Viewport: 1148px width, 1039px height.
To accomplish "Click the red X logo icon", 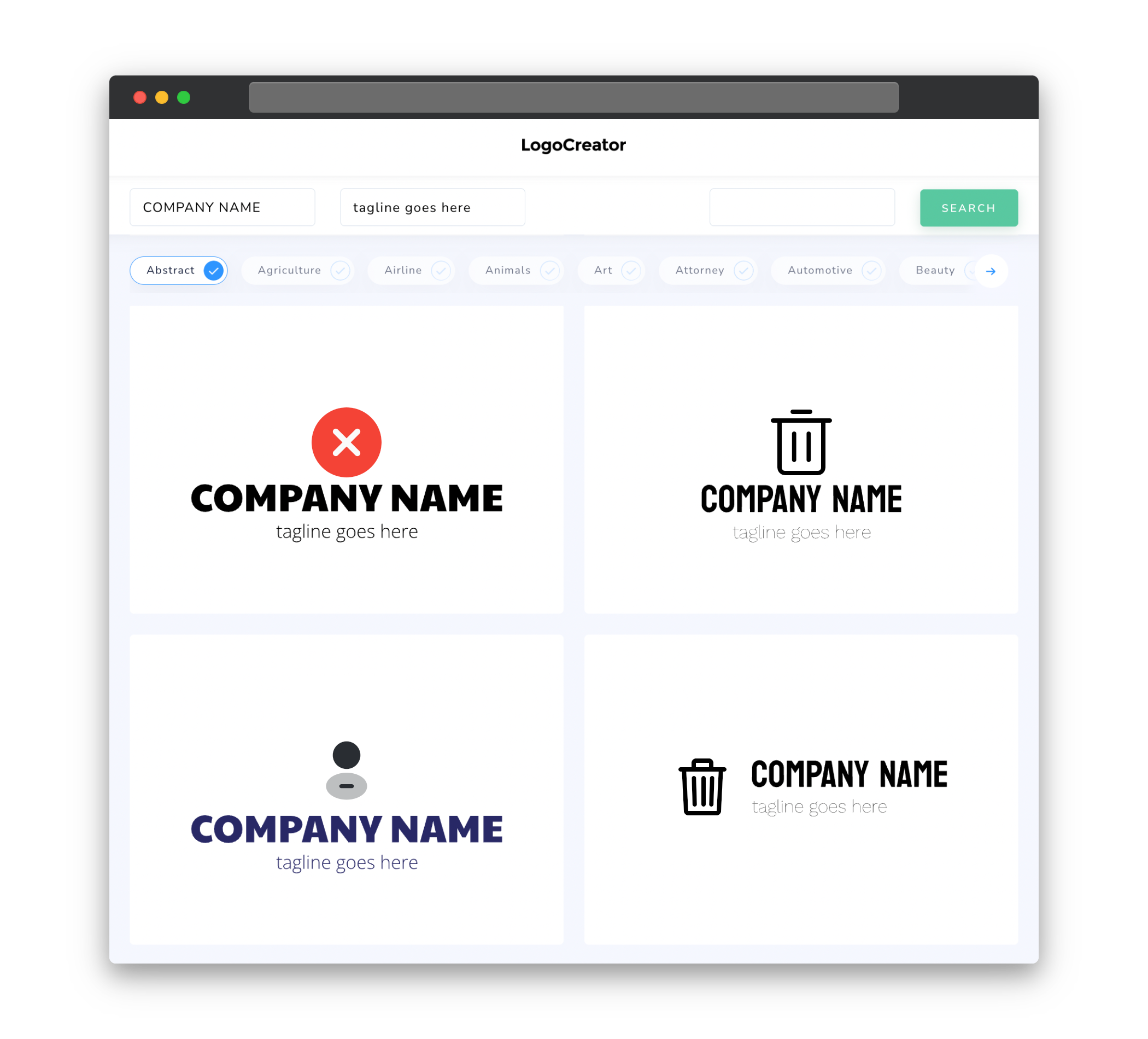I will tap(346, 441).
